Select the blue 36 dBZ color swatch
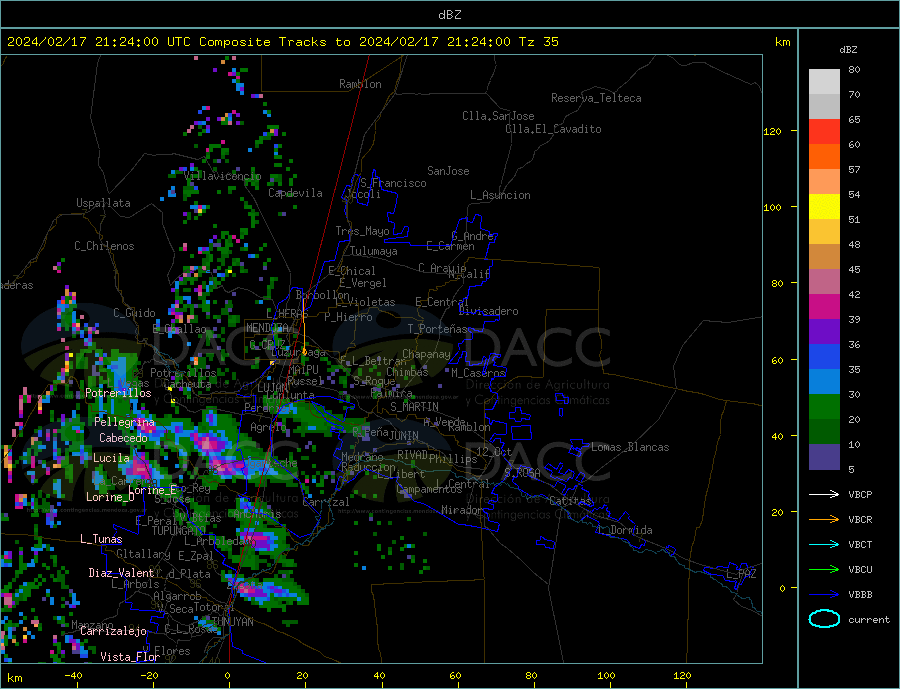This screenshot has height=689, width=900. tap(824, 357)
